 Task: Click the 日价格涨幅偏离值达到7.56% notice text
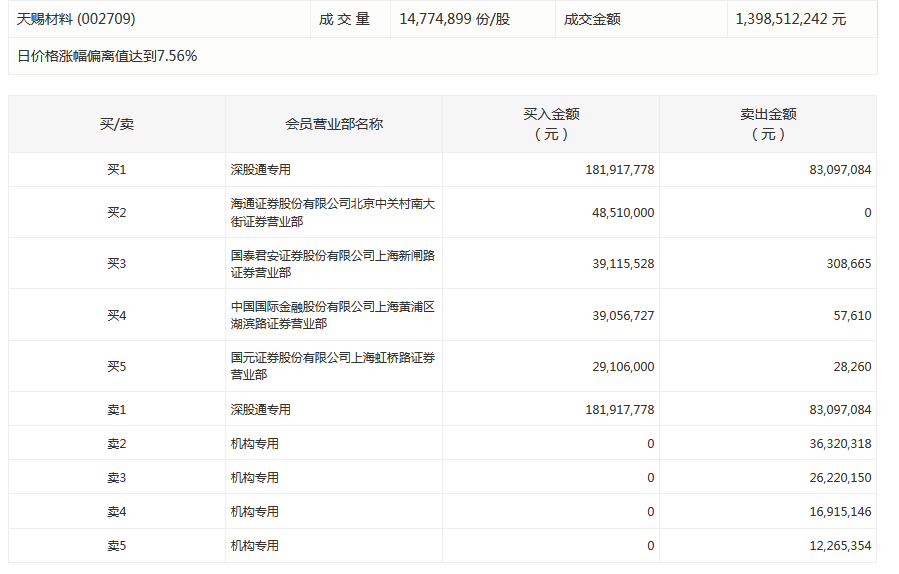108,56
